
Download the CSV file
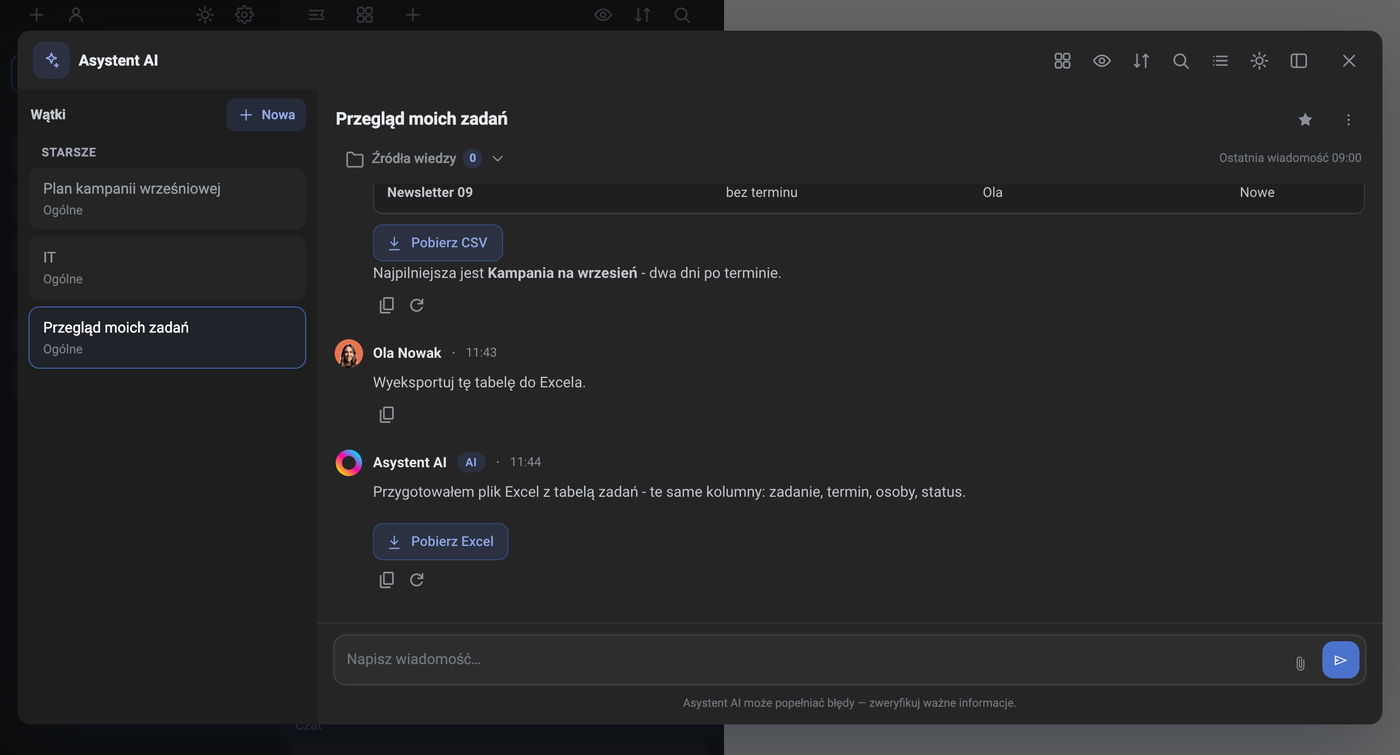(438, 243)
